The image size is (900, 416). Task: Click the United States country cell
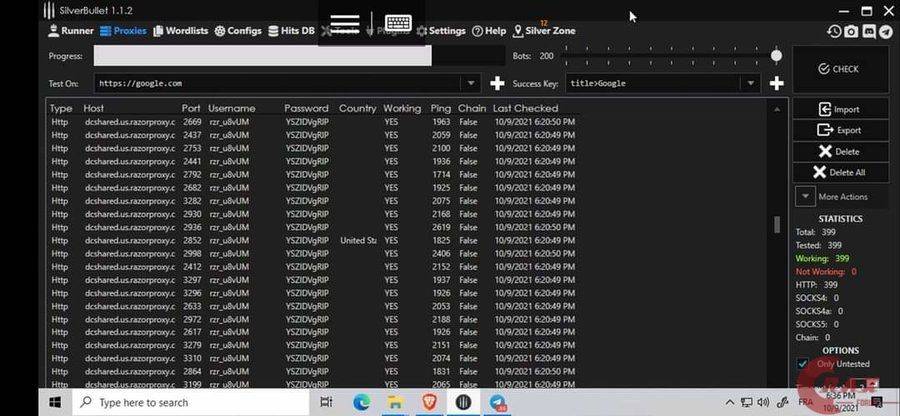point(358,240)
